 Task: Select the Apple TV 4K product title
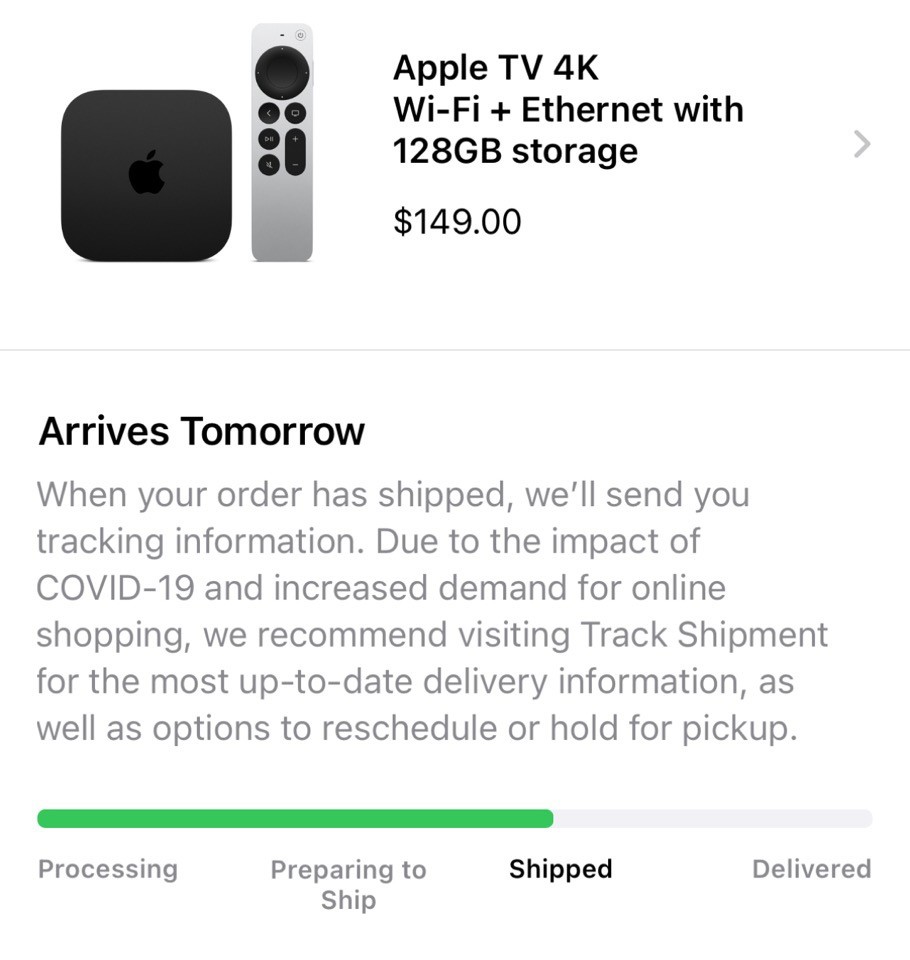pyautogui.click(x=568, y=109)
